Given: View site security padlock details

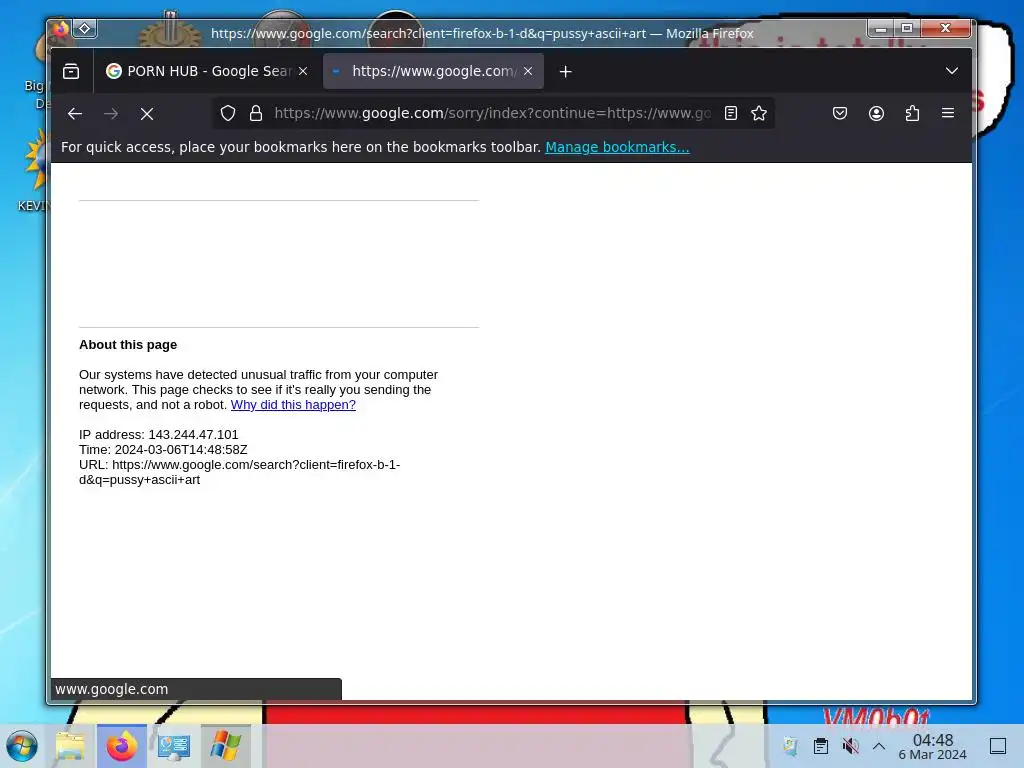Looking at the screenshot, I should tap(256, 114).
